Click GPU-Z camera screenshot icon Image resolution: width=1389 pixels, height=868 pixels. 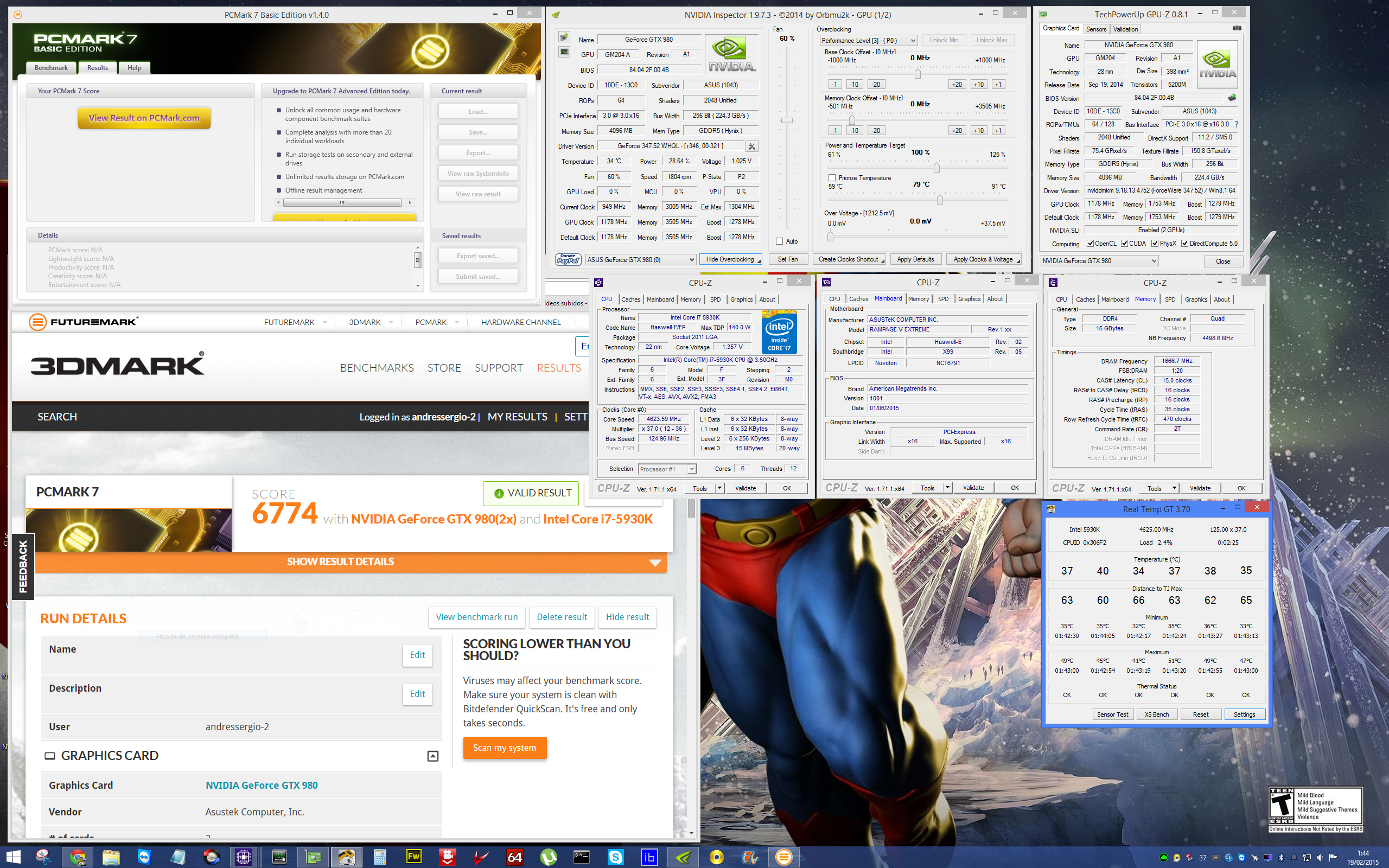(x=1237, y=28)
